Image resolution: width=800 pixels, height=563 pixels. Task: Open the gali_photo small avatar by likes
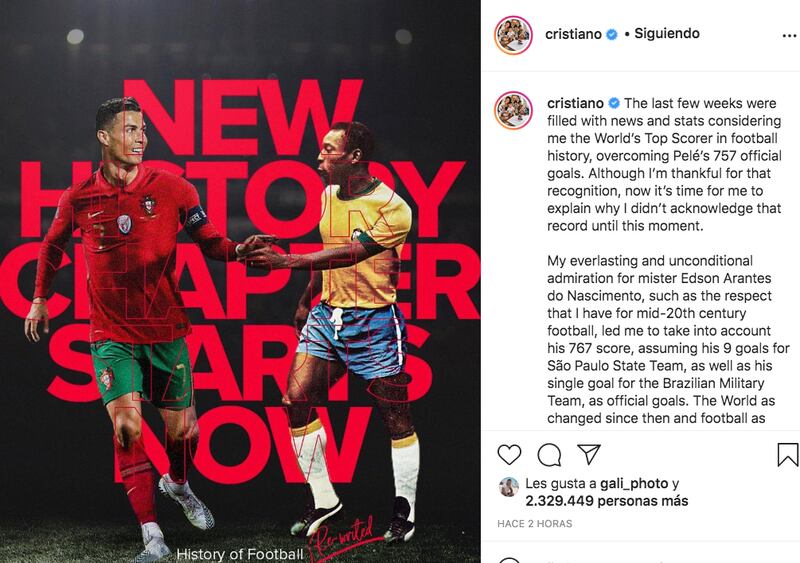[509, 487]
